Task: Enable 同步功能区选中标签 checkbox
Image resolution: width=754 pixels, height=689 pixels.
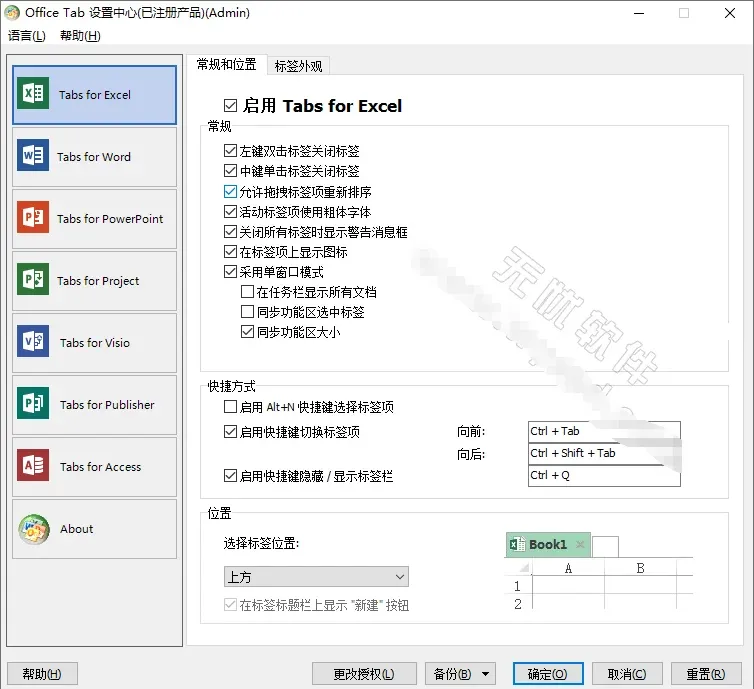Action: click(247, 312)
